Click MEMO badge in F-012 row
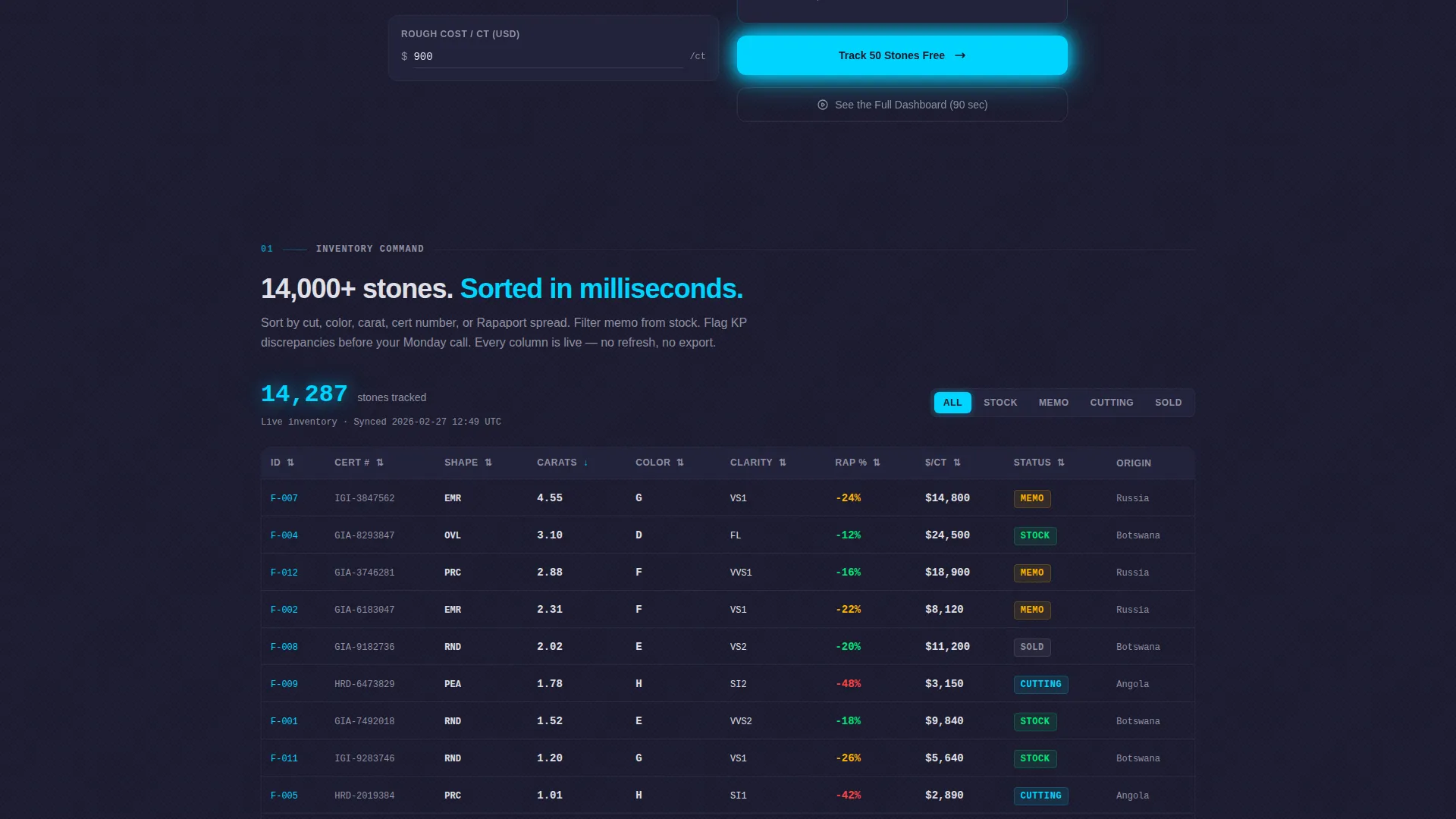Screen dimensions: 1456x819 tap(1032, 573)
